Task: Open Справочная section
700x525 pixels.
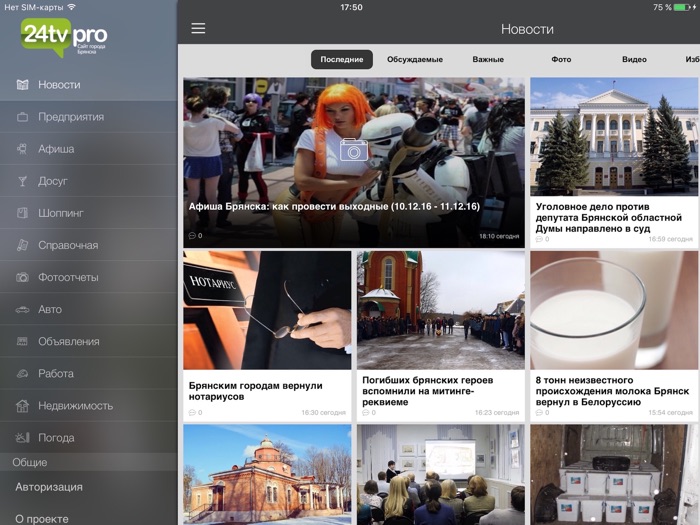Action: (x=89, y=245)
